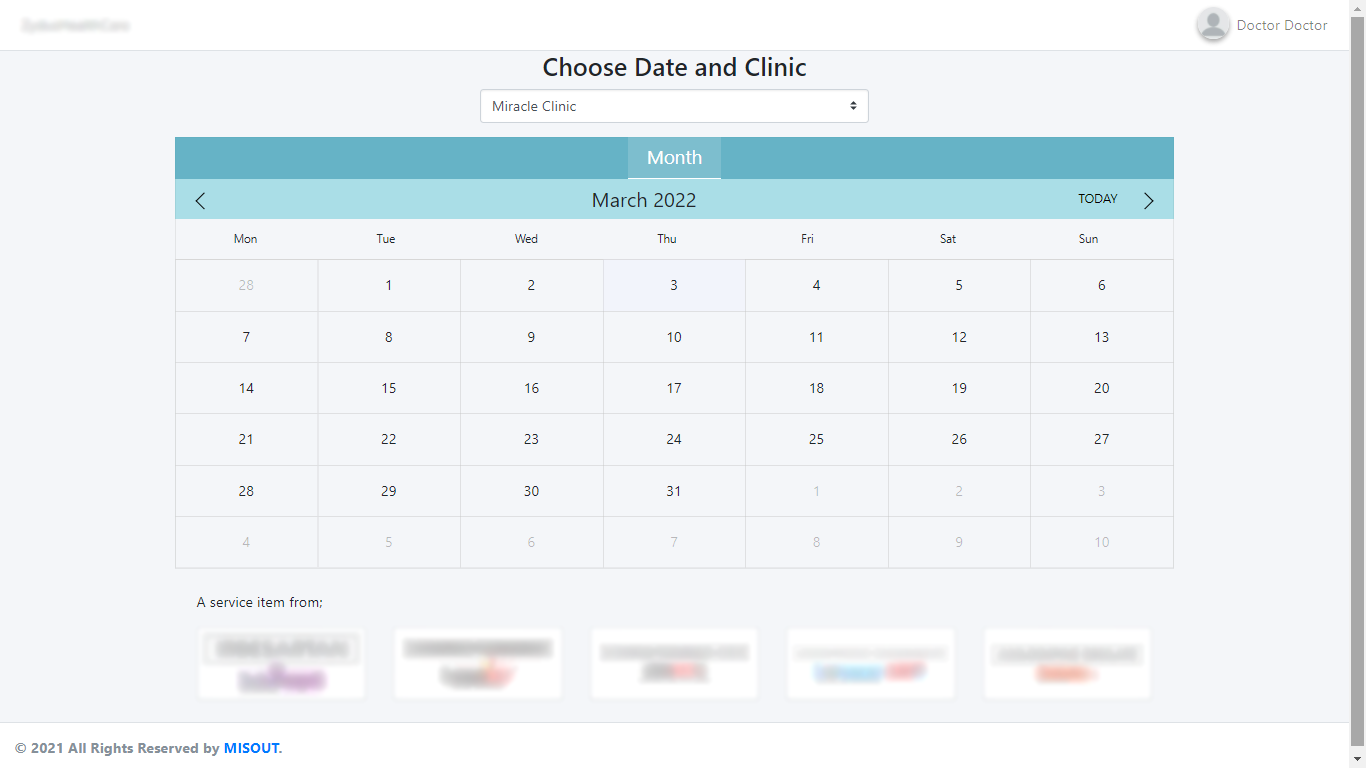Select March 11 on the calendar

click(816, 337)
